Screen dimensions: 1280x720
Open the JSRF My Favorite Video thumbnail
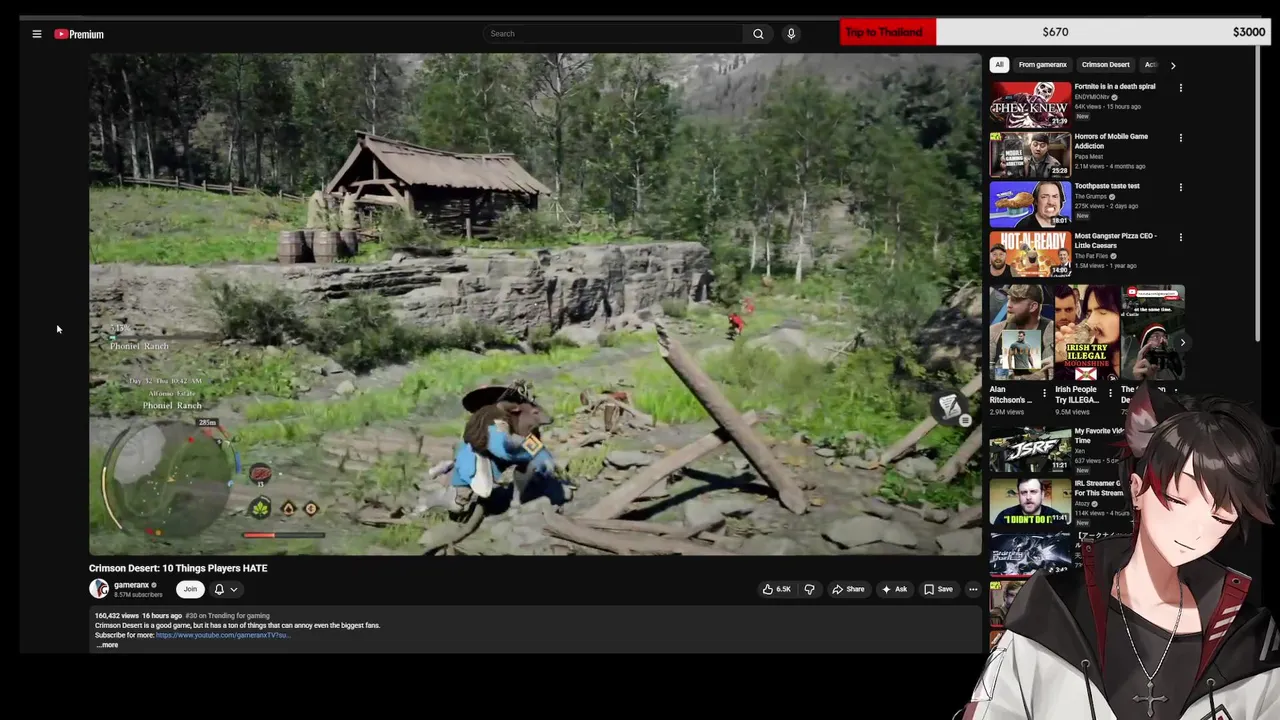1030,449
